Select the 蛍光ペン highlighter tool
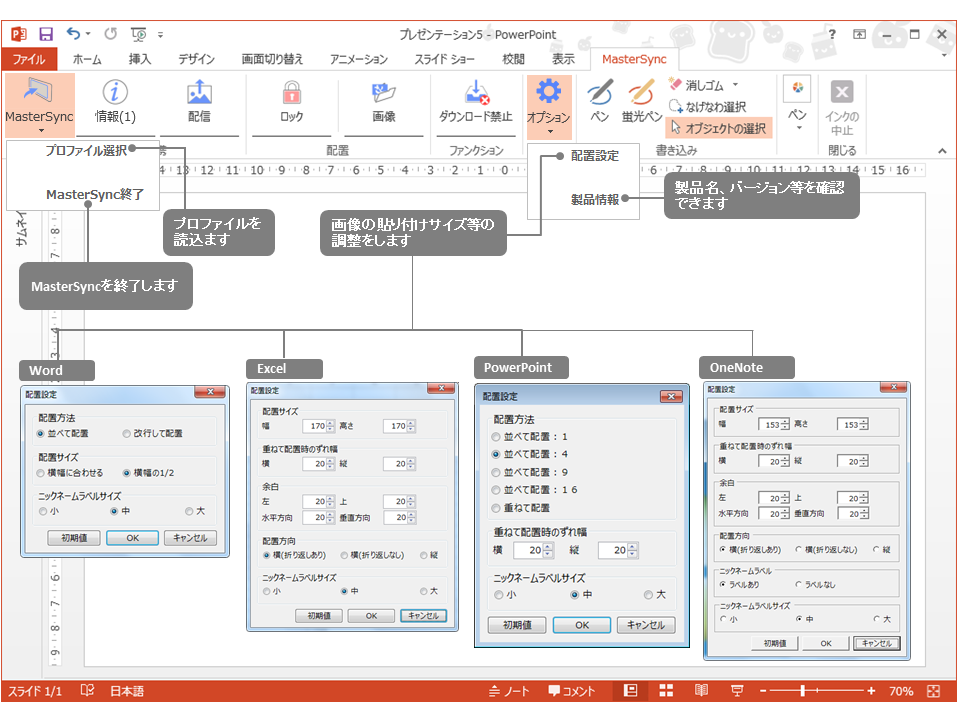Image resolution: width=960 pixels, height=720 pixels. coord(641,95)
